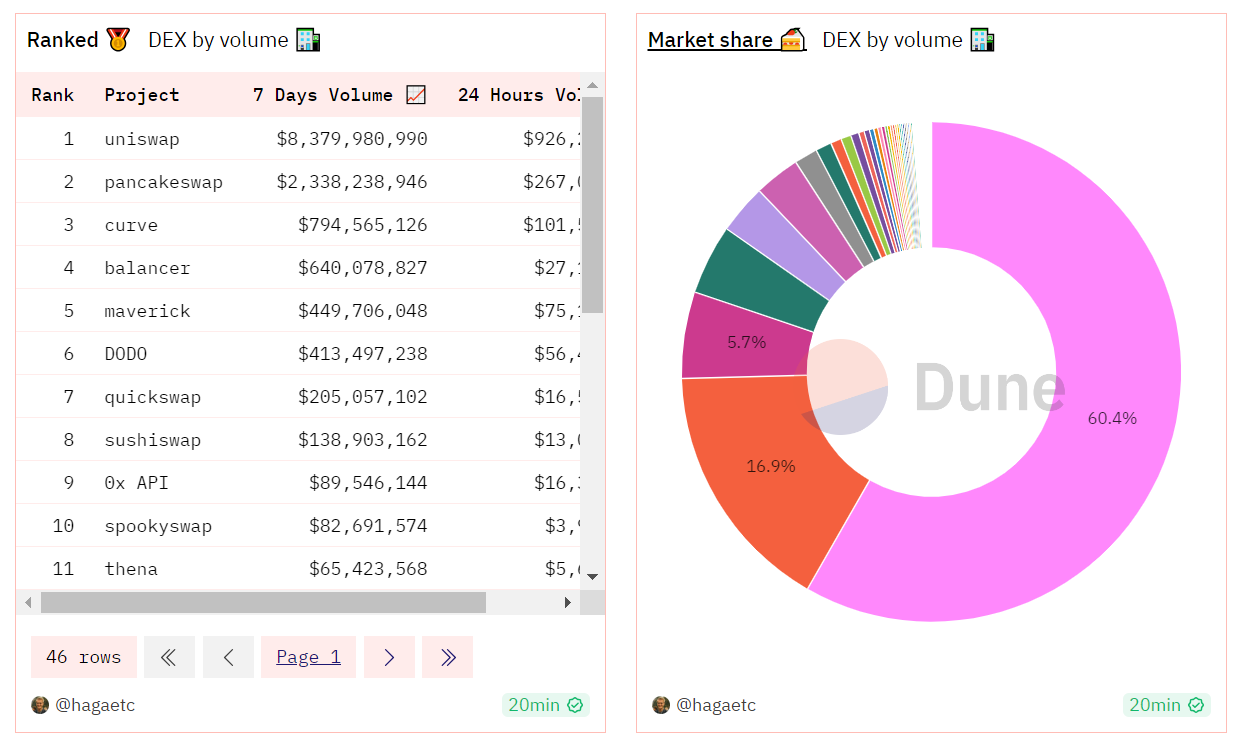Go to the first page of table
The height and width of the screenshot is (746, 1241).
pyautogui.click(x=169, y=657)
